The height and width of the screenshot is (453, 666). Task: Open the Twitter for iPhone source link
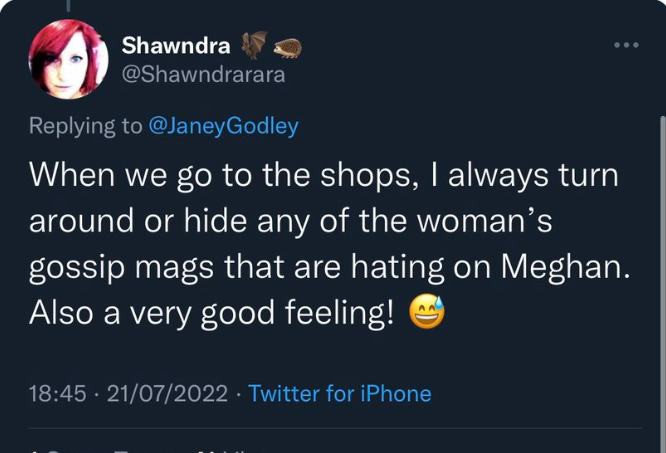pyautogui.click(x=340, y=393)
